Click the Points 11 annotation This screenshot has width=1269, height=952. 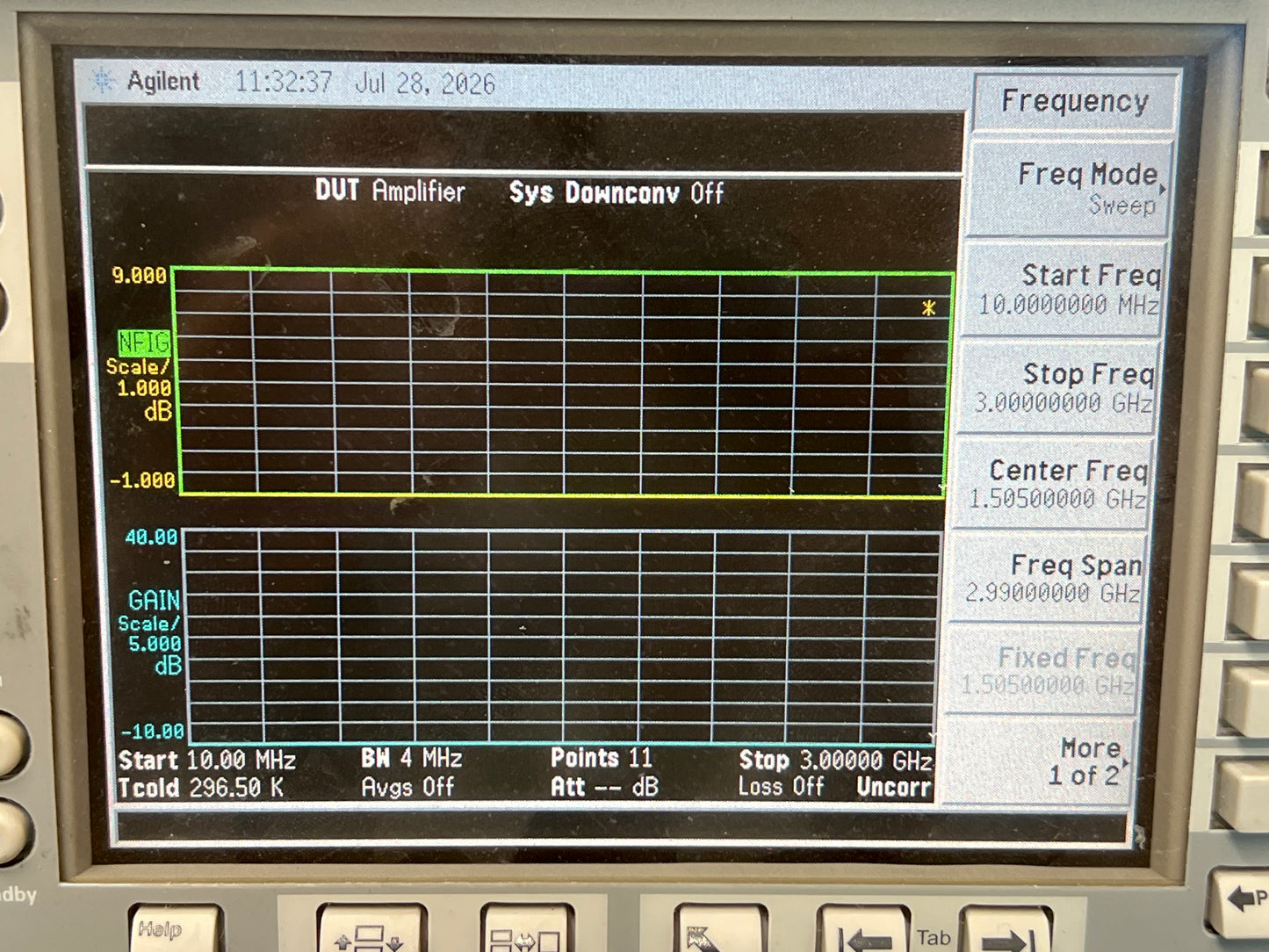coord(602,757)
